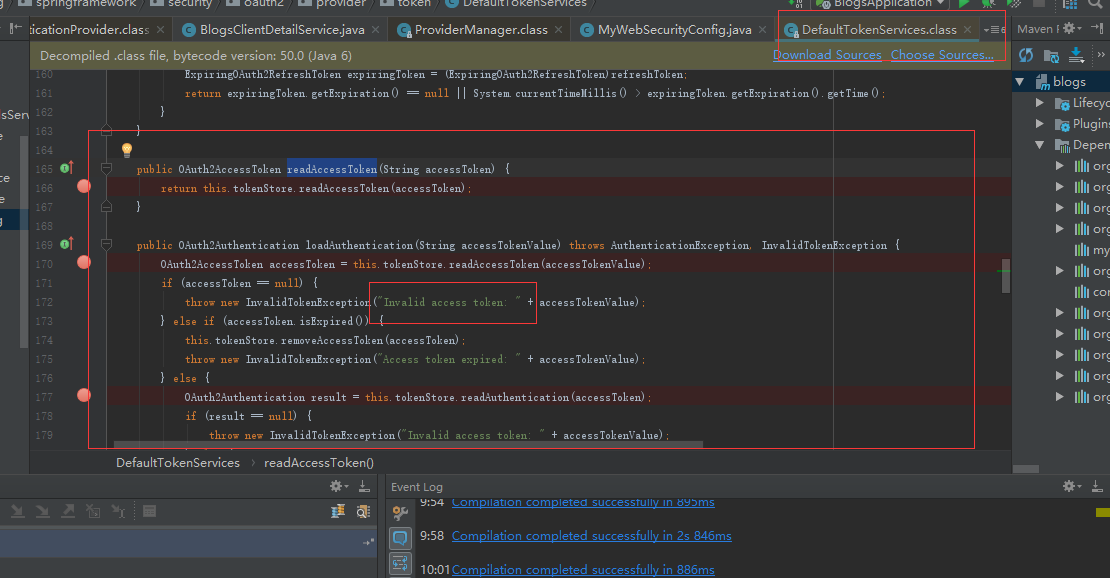Screen dimensions: 1110x578
Task: Toggle the breakpoint on line 177
Action: pyautogui.click(x=83, y=395)
